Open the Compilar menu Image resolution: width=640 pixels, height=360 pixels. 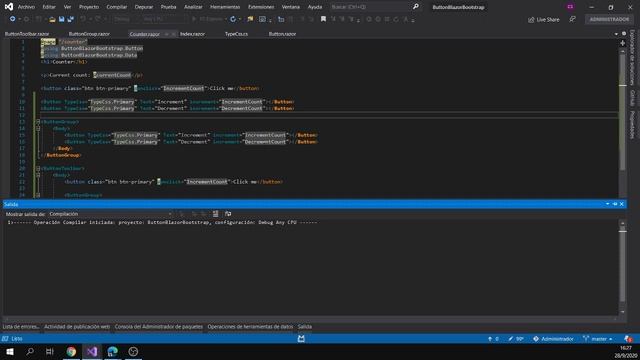[117, 7]
